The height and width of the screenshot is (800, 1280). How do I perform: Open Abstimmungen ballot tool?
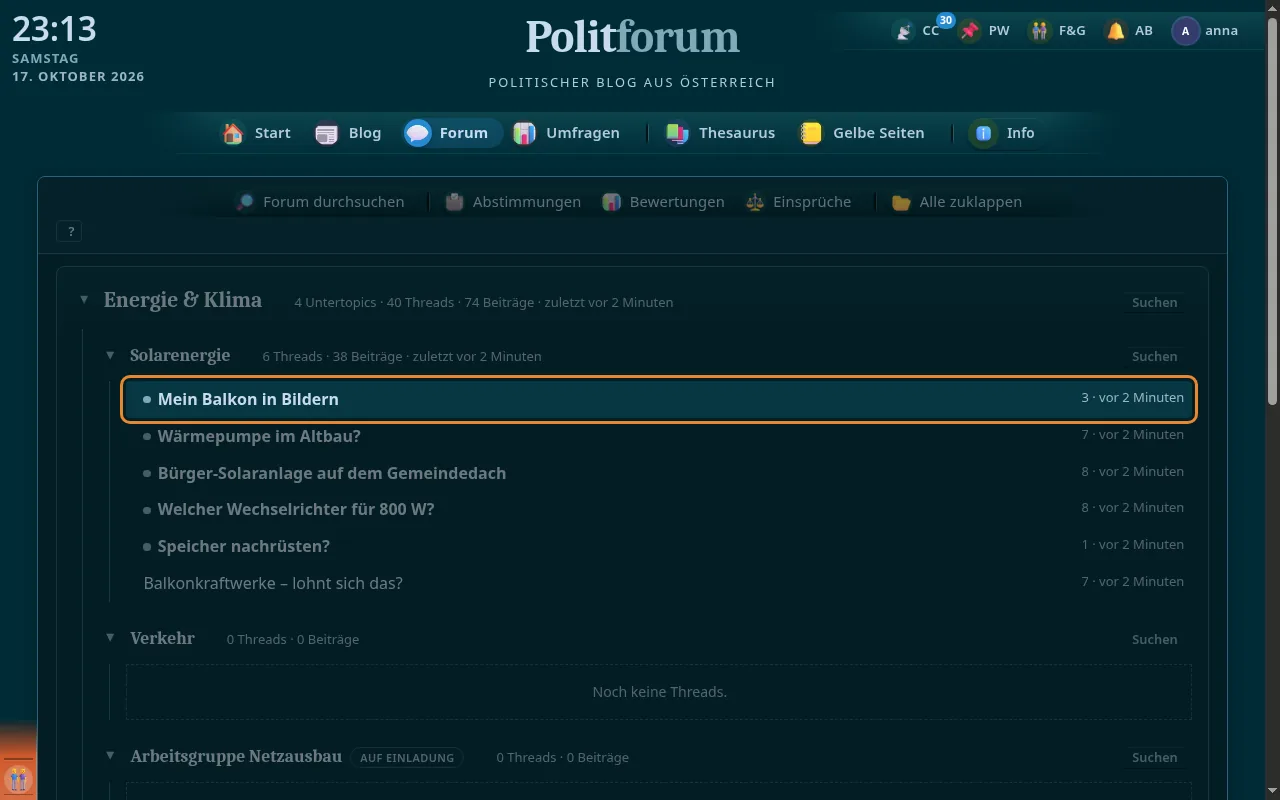513,202
